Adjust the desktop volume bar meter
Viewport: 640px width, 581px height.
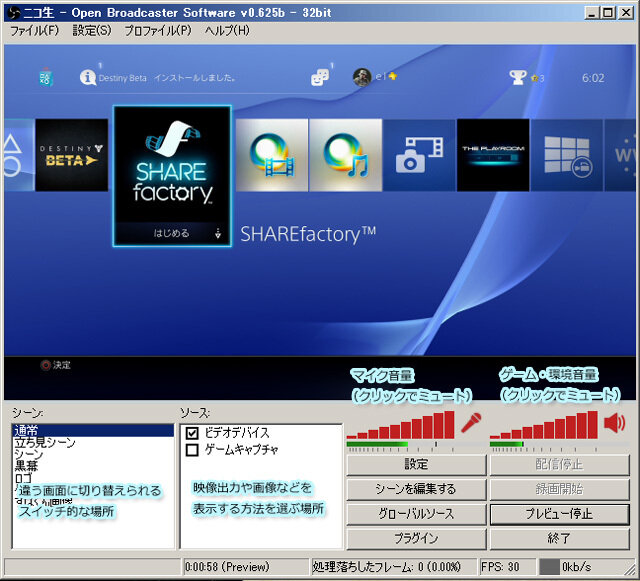coord(544,425)
